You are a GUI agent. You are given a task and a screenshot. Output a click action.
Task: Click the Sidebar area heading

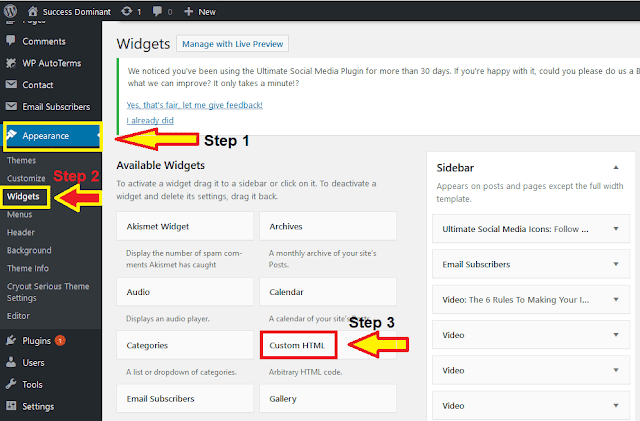coord(455,168)
